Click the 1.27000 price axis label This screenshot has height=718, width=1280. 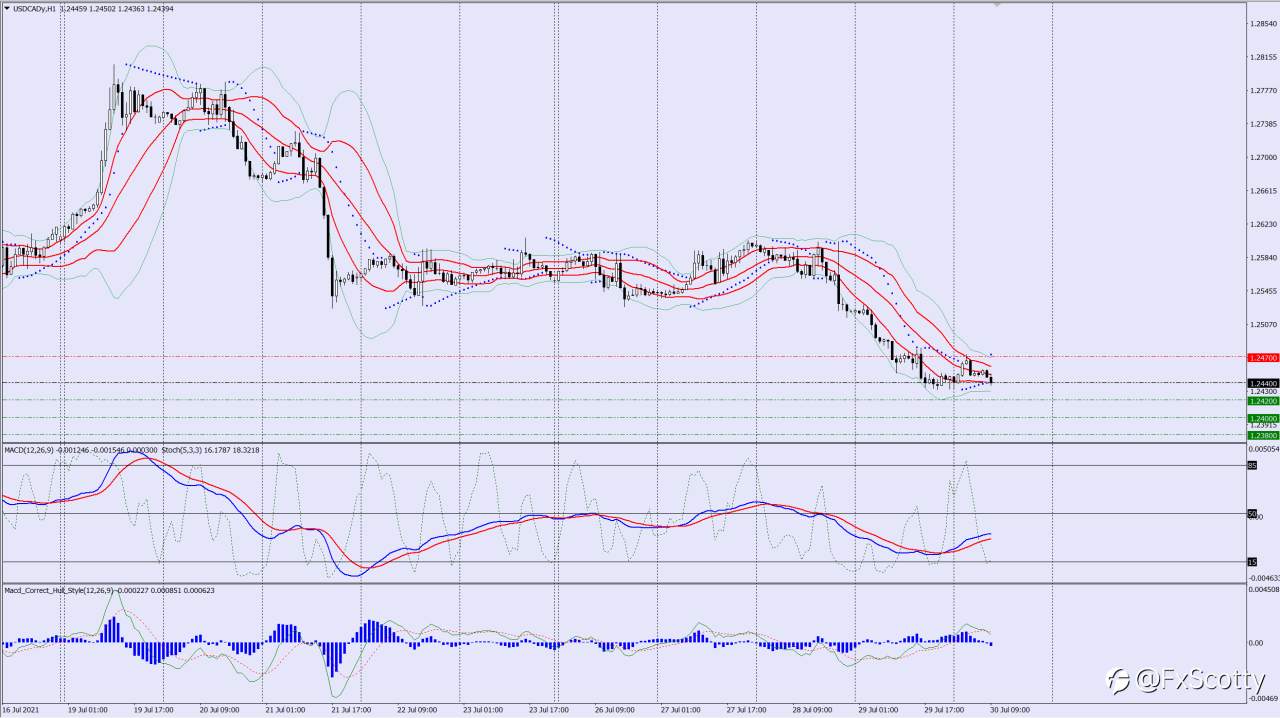click(x=1263, y=157)
